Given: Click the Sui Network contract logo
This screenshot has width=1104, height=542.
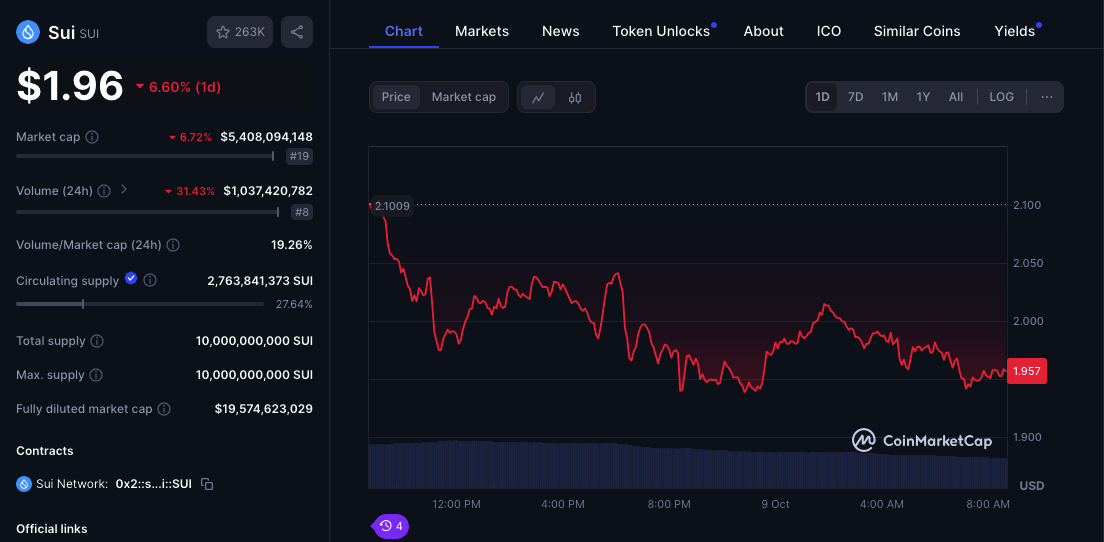Looking at the screenshot, I should [x=24, y=484].
